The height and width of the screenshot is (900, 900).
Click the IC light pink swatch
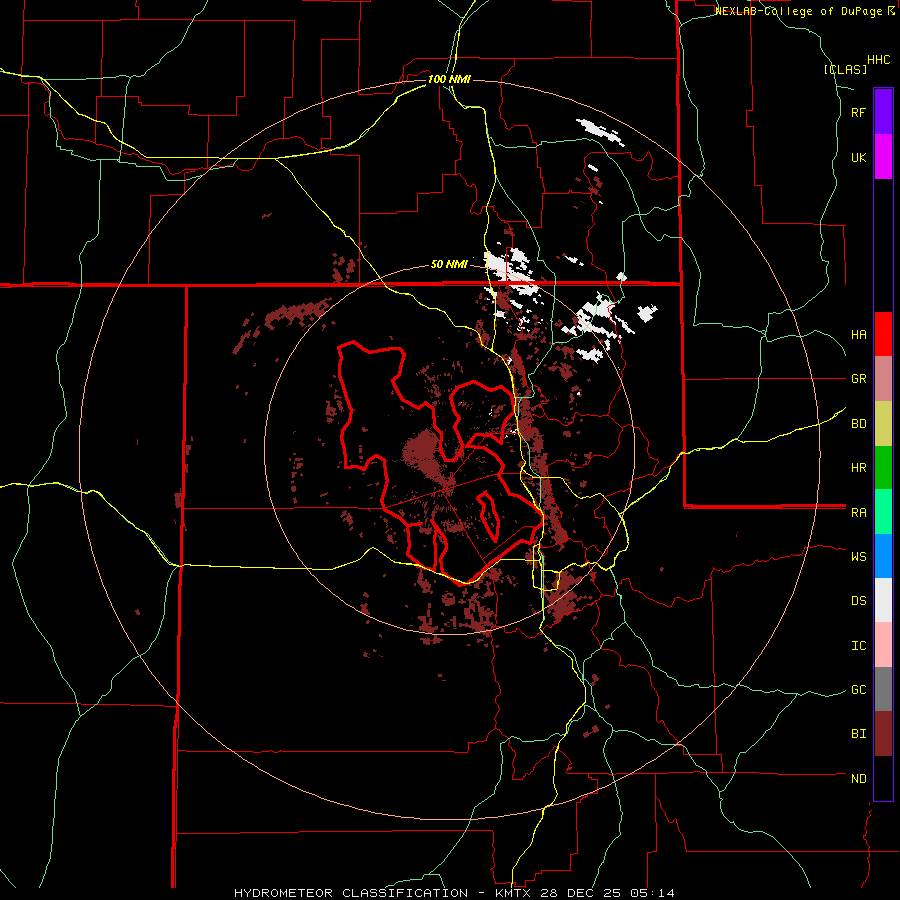click(883, 645)
